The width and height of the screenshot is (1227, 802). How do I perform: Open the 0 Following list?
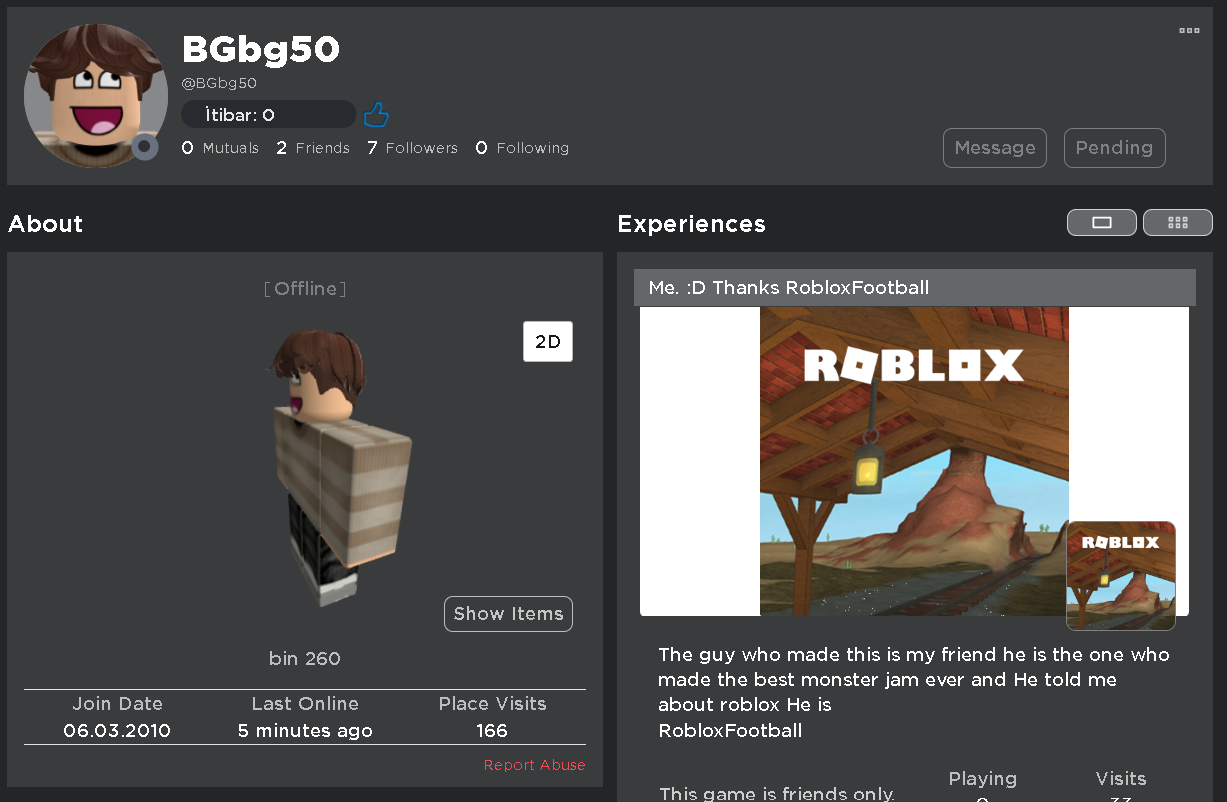click(522, 148)
